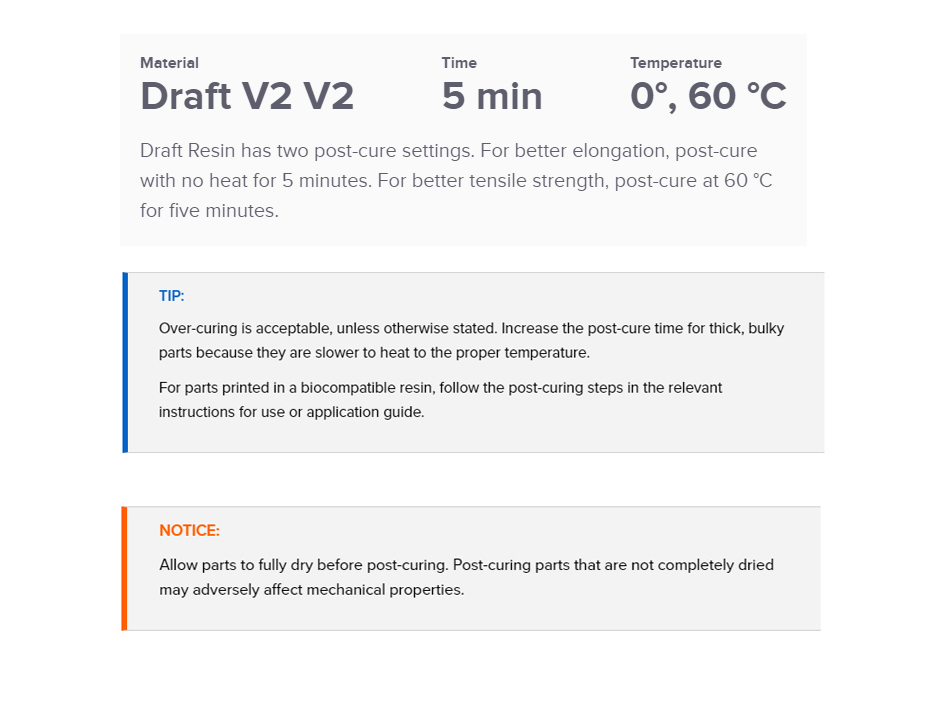Click 'with no heat for 5 minutes' line
940x711 pixels.
pos(456,180)
